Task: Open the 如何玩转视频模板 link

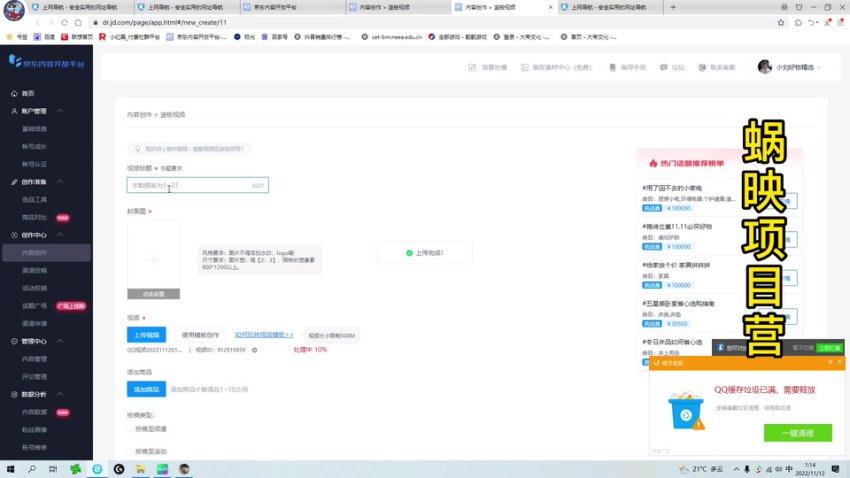Action: 264,335
